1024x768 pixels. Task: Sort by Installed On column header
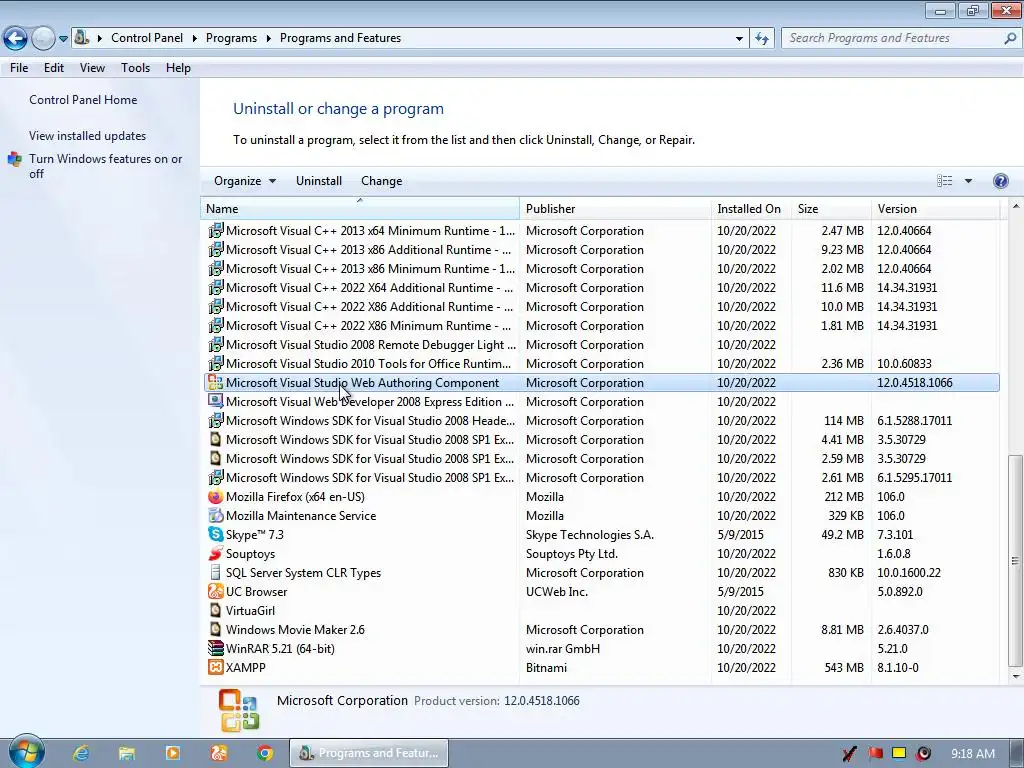coord(751,209)
